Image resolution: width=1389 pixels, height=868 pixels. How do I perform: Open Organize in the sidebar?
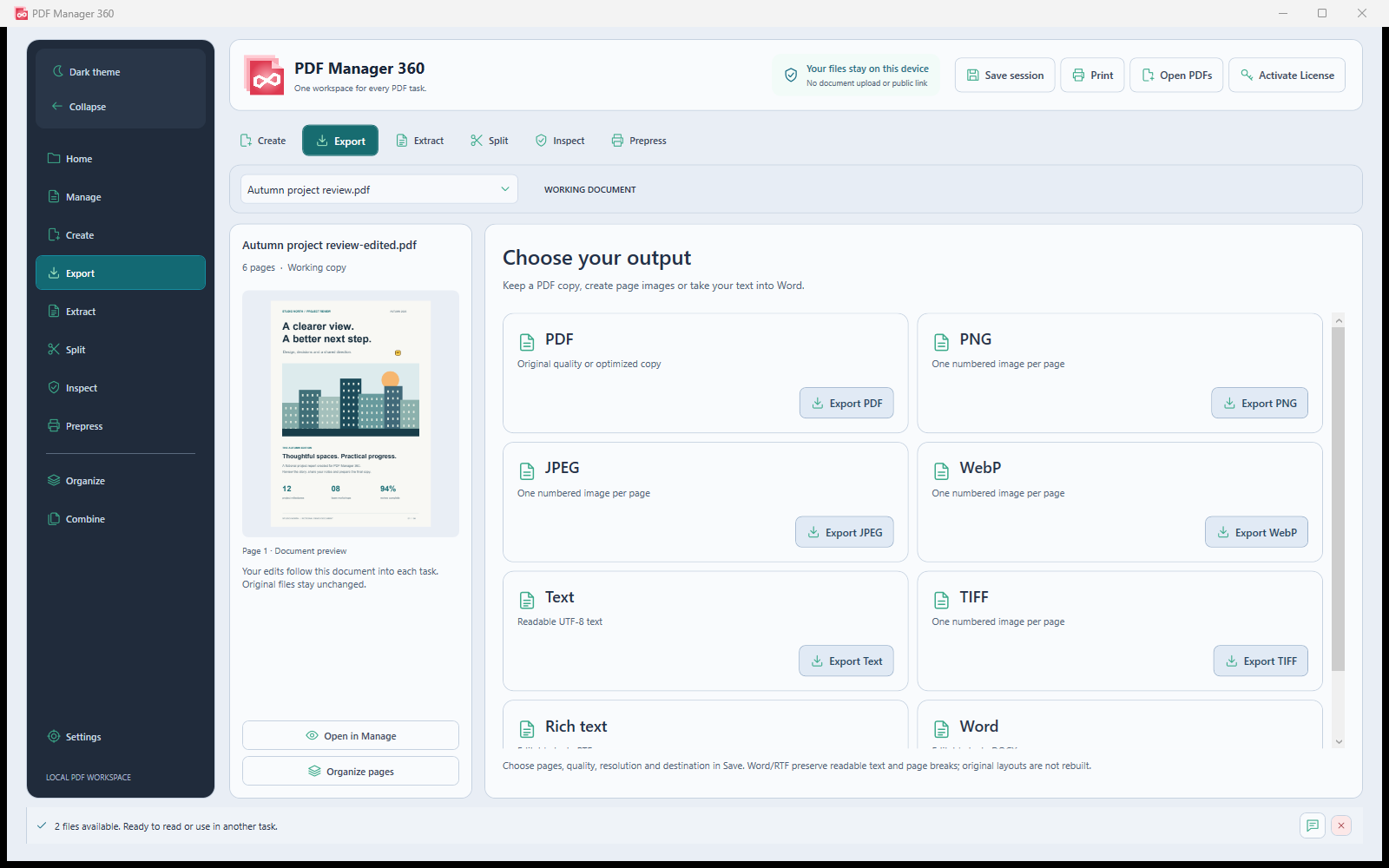pyautogui.click(x=121, y=481)
